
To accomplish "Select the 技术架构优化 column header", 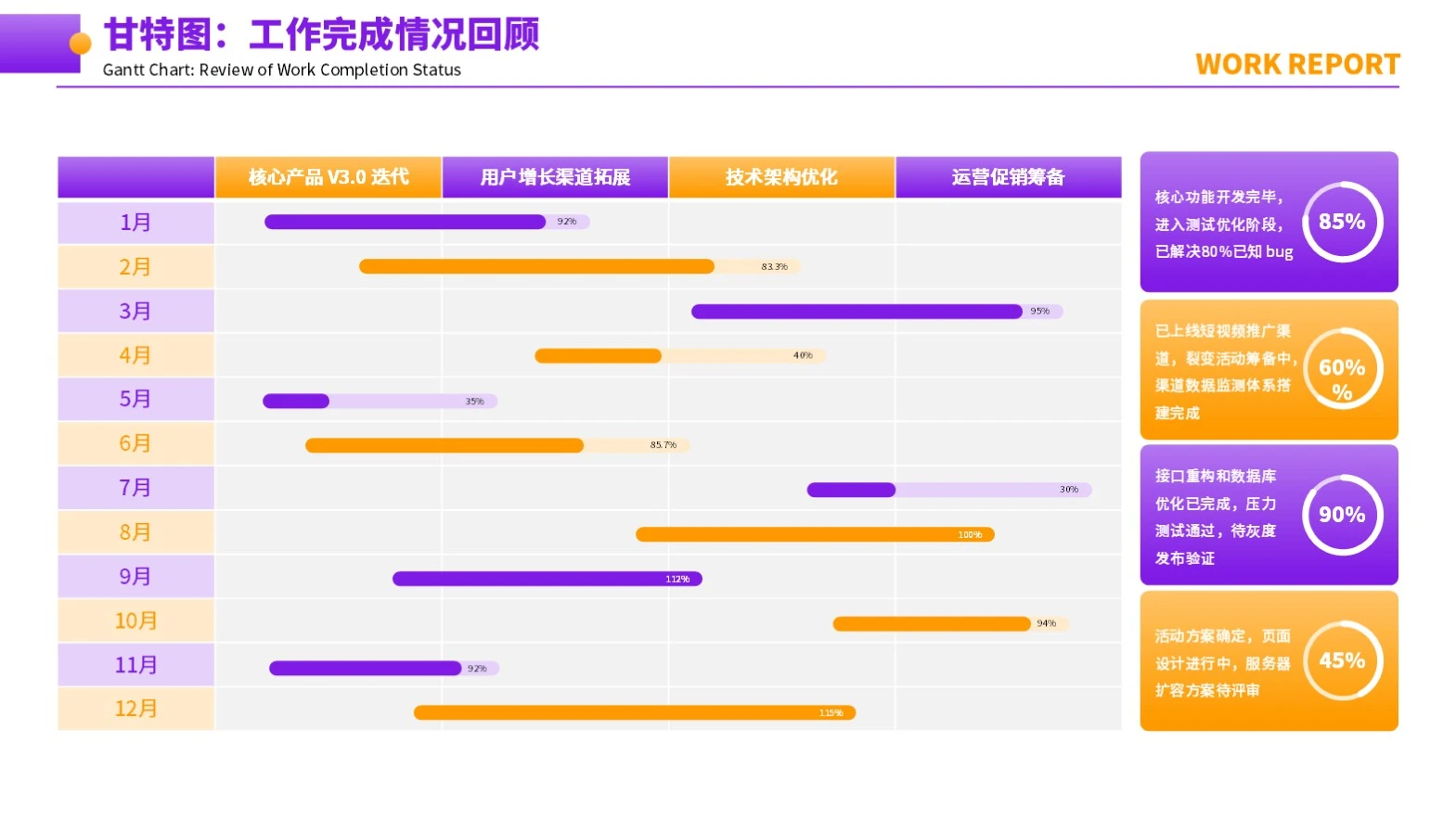I will [781, 177].
